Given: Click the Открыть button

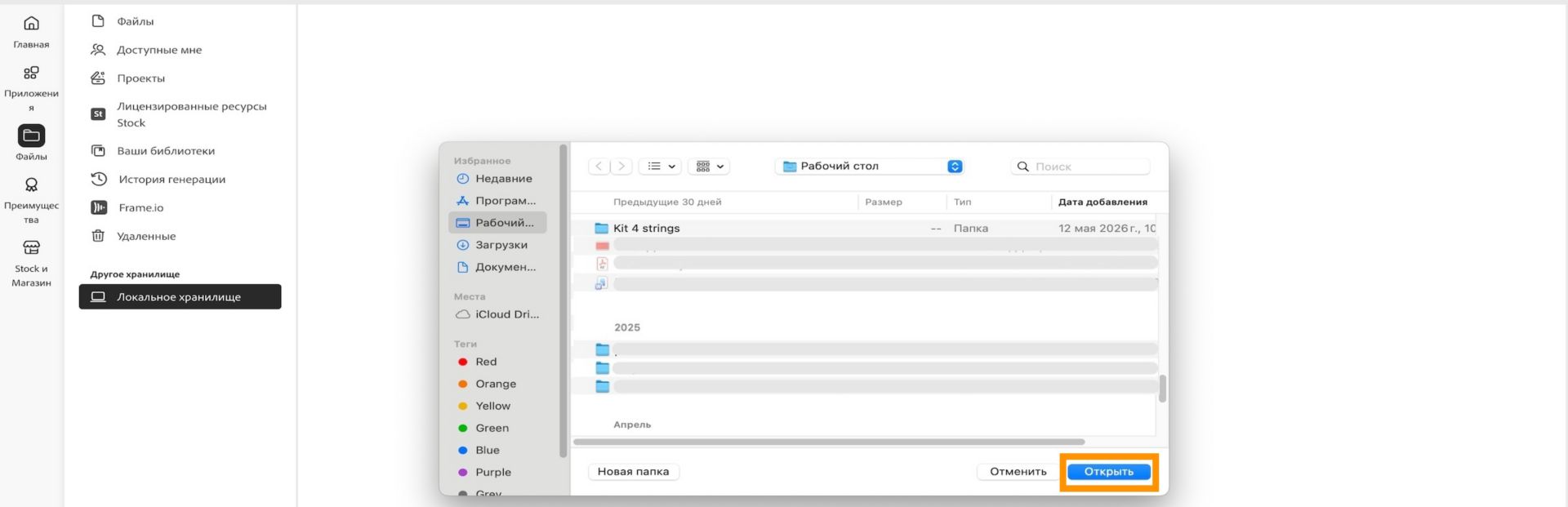Looking at the screenshot, I should pyautogui.click(x=1109, y=472).
